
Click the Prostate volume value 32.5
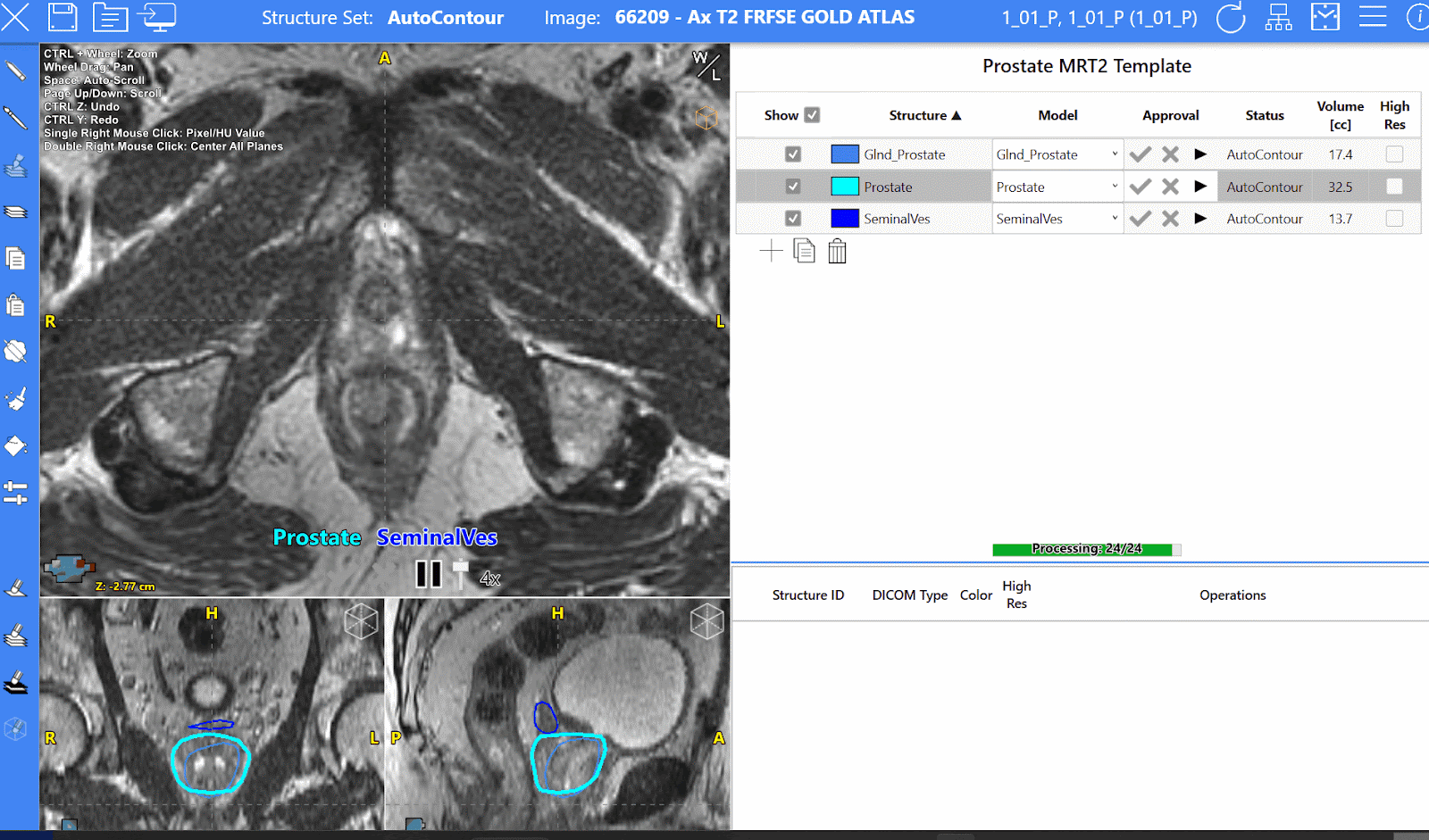(x=1340, y=187)
